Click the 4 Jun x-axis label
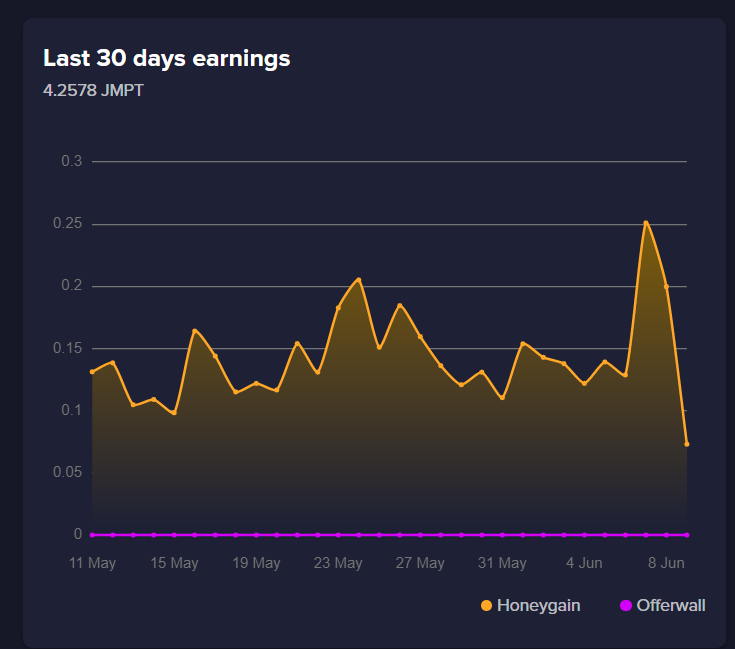The height and width of the screenshot is (649, 735). (584, 563)
